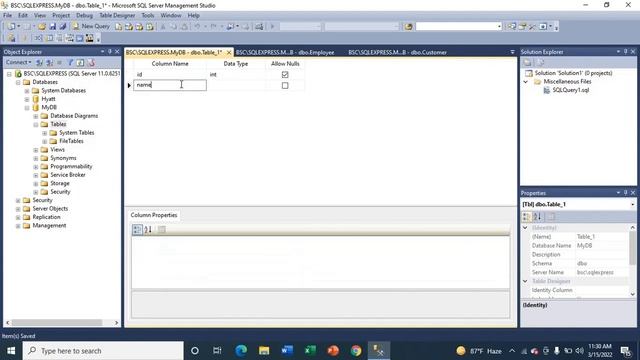Click Analysis Services XMLA Query icon
The image size is (640, 360).
[x=150, y=27]
